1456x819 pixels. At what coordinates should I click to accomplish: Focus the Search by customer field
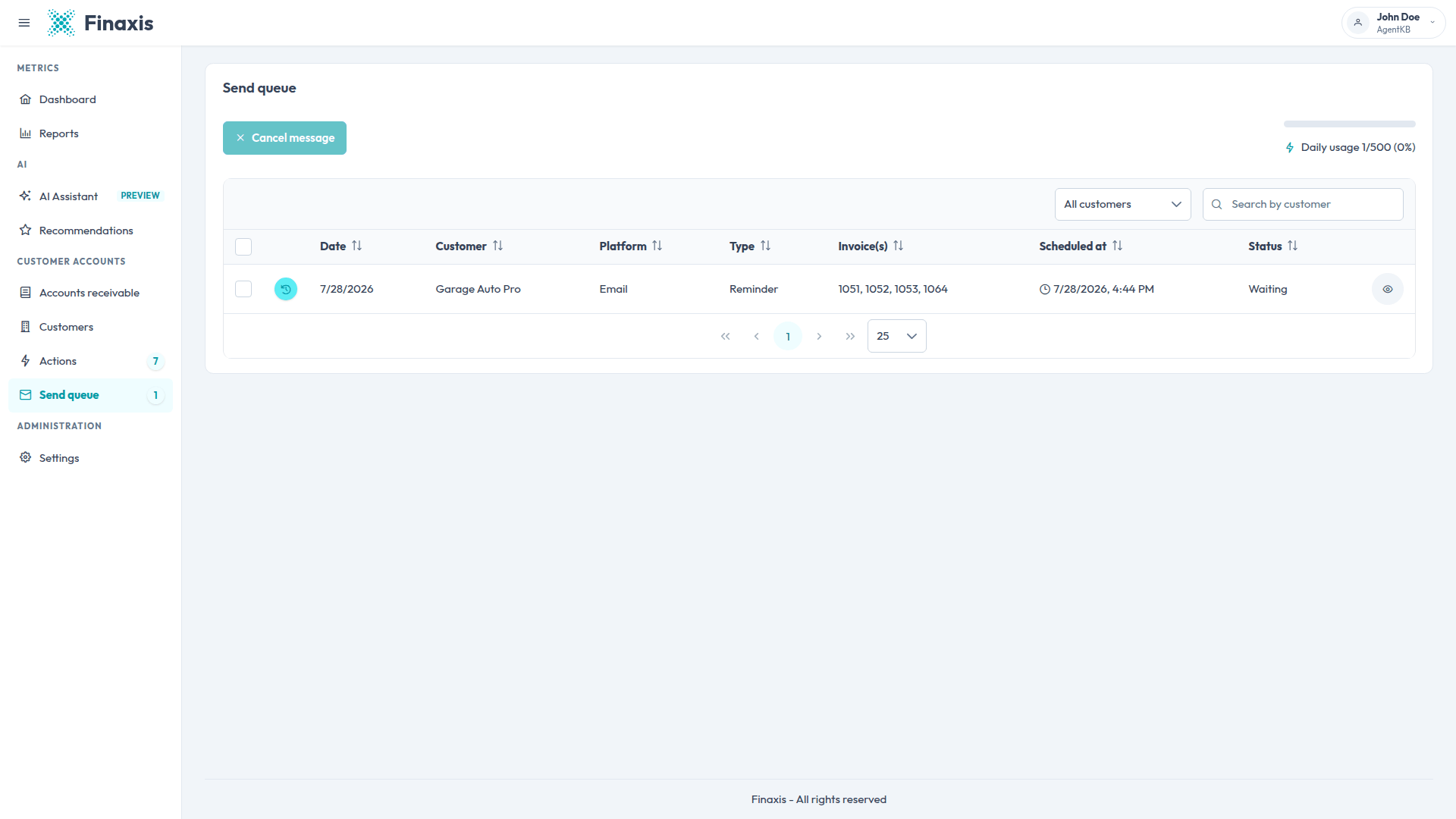(x=1303, y=205)
